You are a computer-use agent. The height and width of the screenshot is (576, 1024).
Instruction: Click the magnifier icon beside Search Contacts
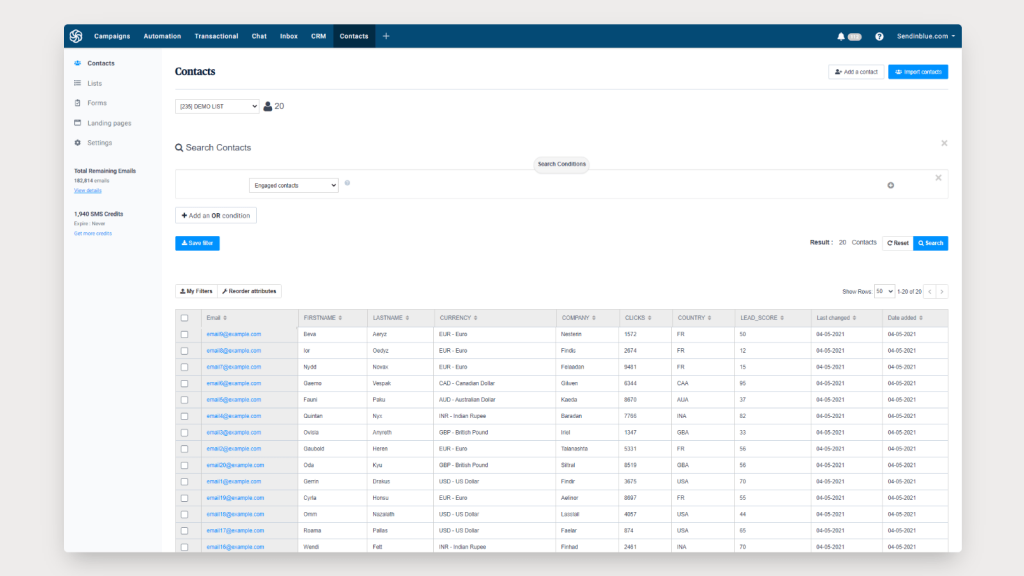coord(179,148)
